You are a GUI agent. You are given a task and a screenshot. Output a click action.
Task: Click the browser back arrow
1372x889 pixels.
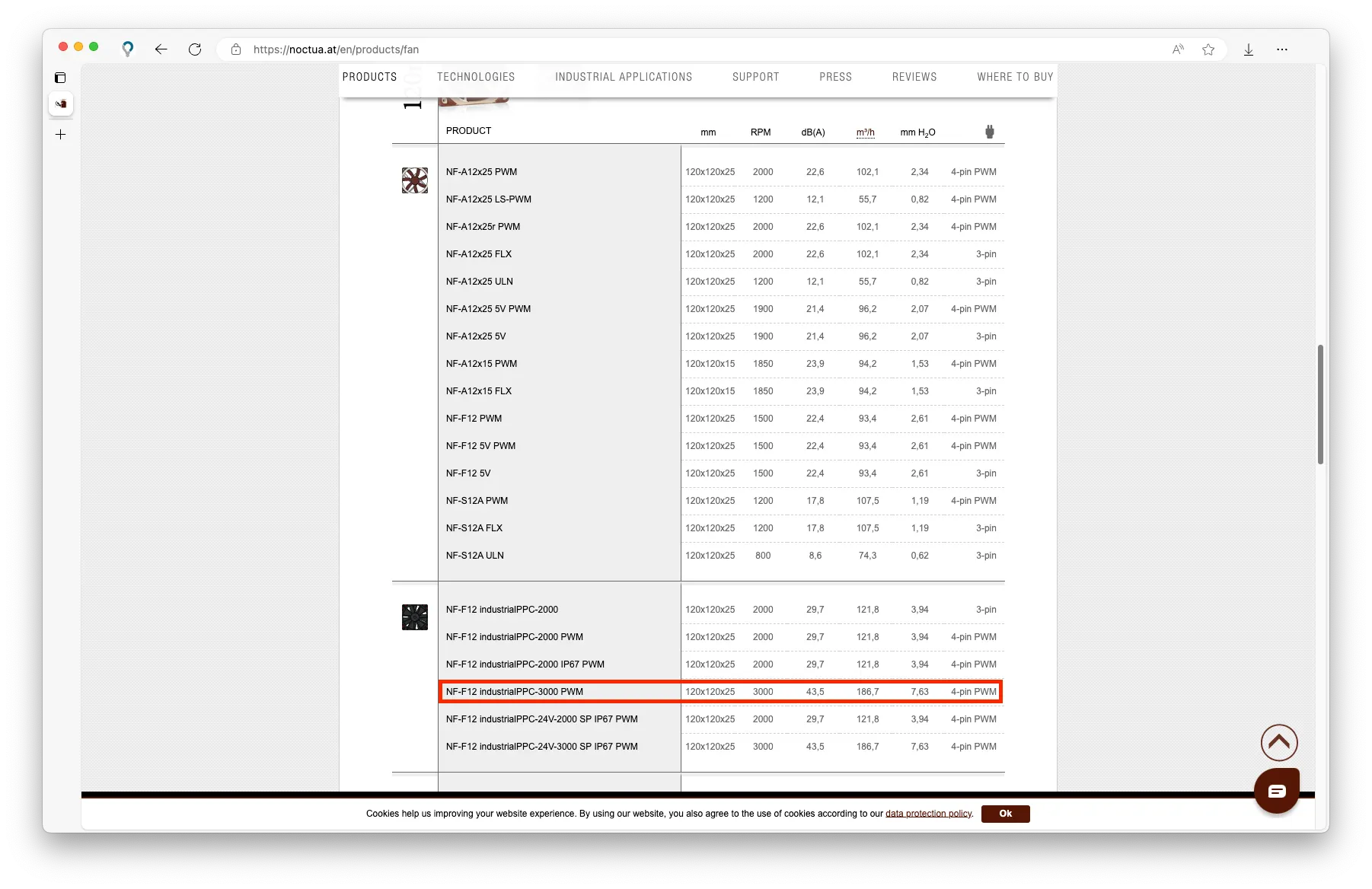tap(161, 49)
